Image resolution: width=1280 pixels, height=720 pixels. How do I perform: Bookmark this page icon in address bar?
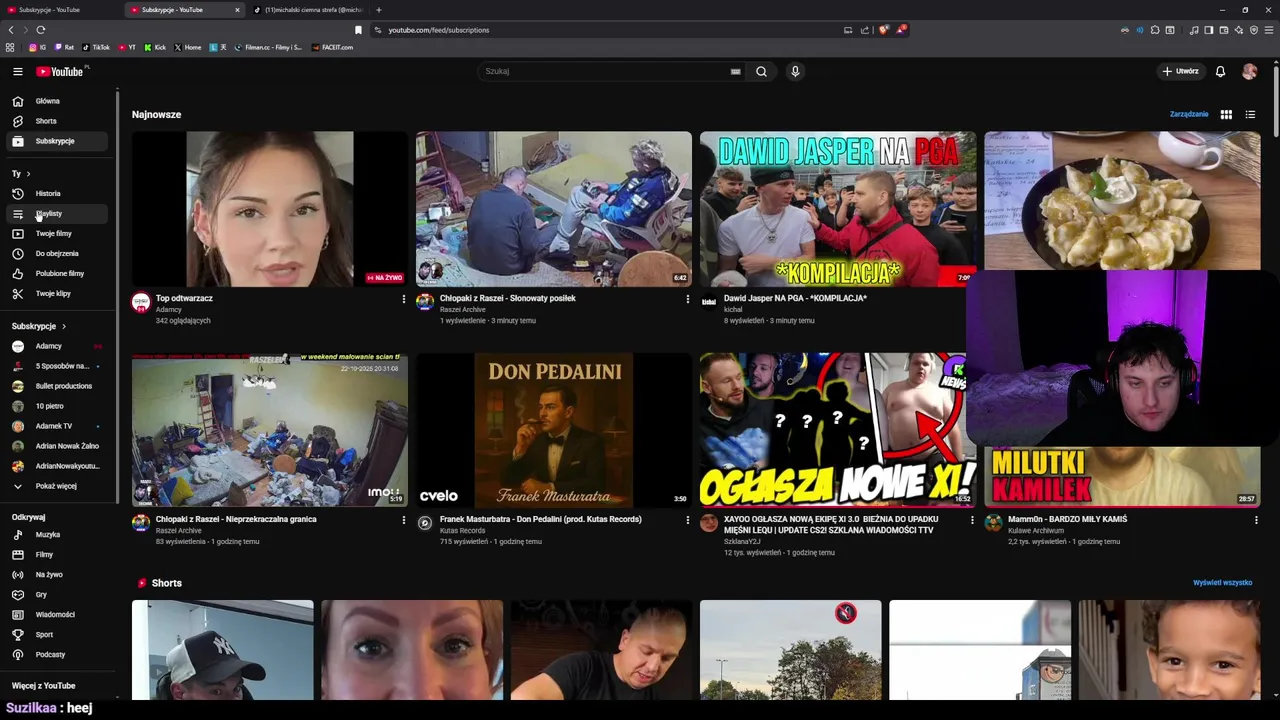(x=358, y=30)
